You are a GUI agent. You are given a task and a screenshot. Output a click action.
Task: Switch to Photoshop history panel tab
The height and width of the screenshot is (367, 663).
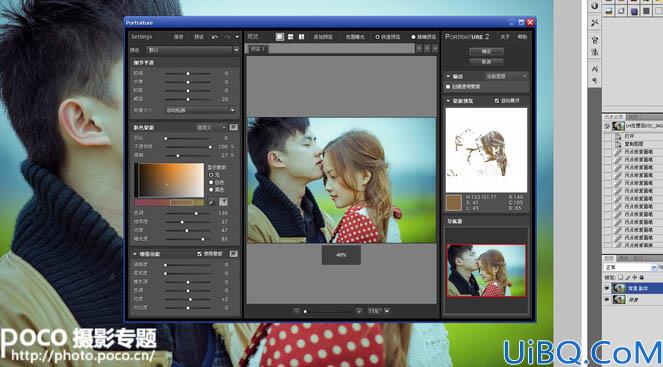click(x=614, y=117)
